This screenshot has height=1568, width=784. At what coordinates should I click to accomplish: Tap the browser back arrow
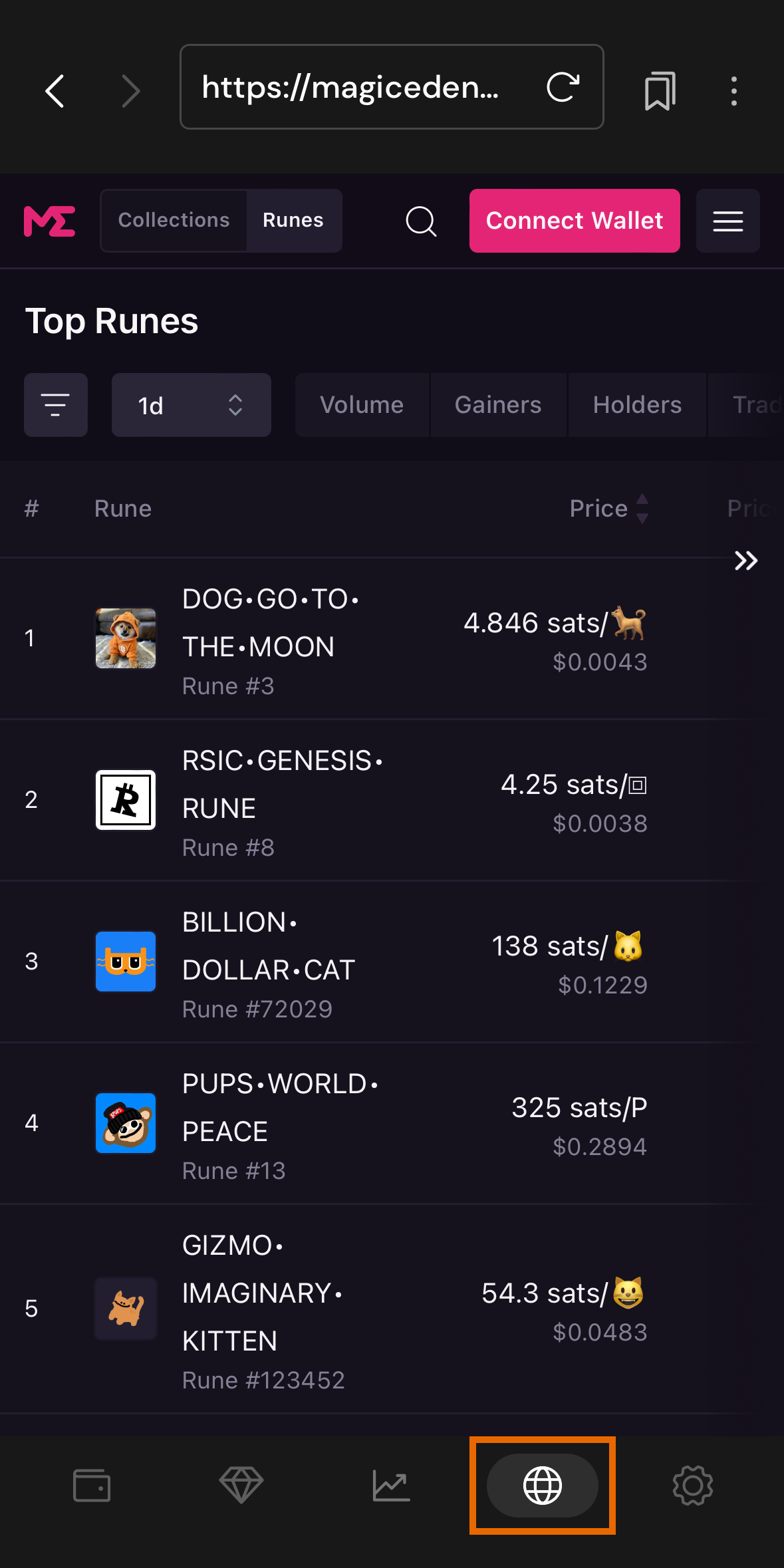pyautogui.click(x=56, y=90)
